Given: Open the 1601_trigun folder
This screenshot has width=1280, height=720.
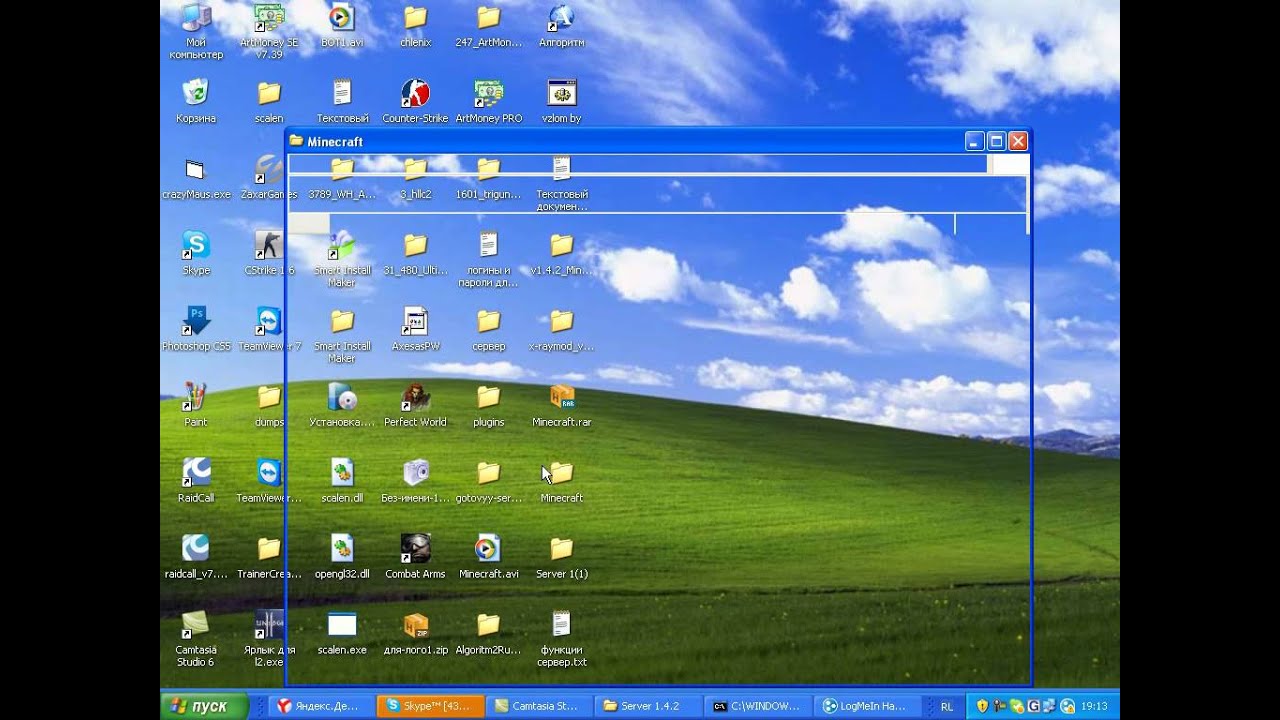Looking at the screenshot, I should 489,177.
